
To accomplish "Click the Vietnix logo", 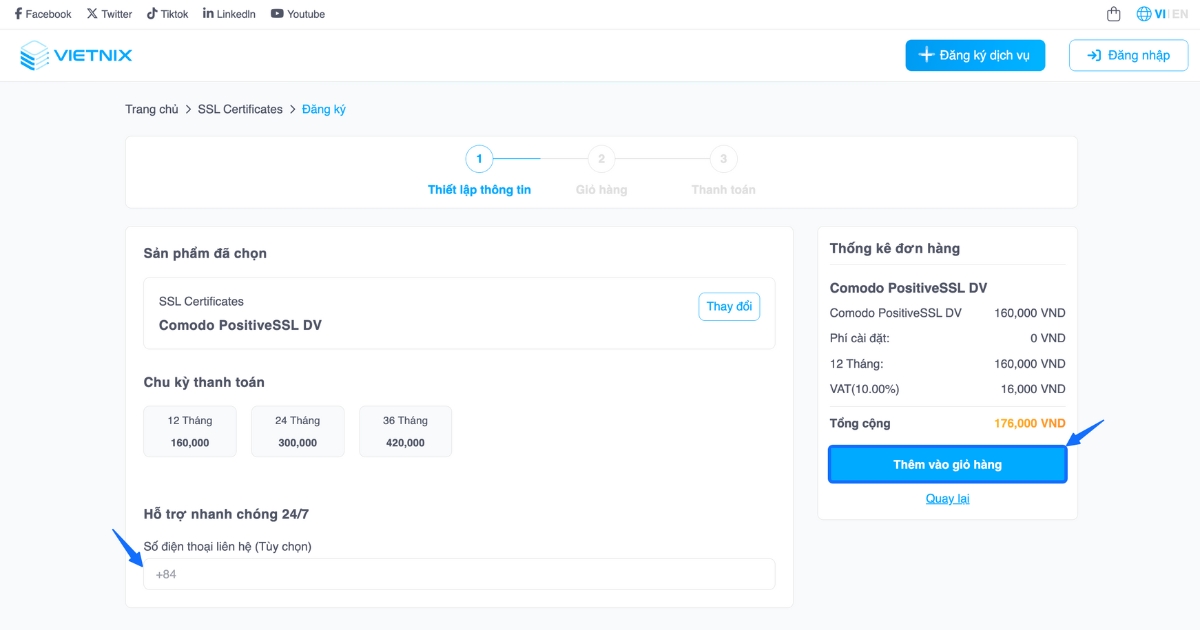I will coord(76,55).
